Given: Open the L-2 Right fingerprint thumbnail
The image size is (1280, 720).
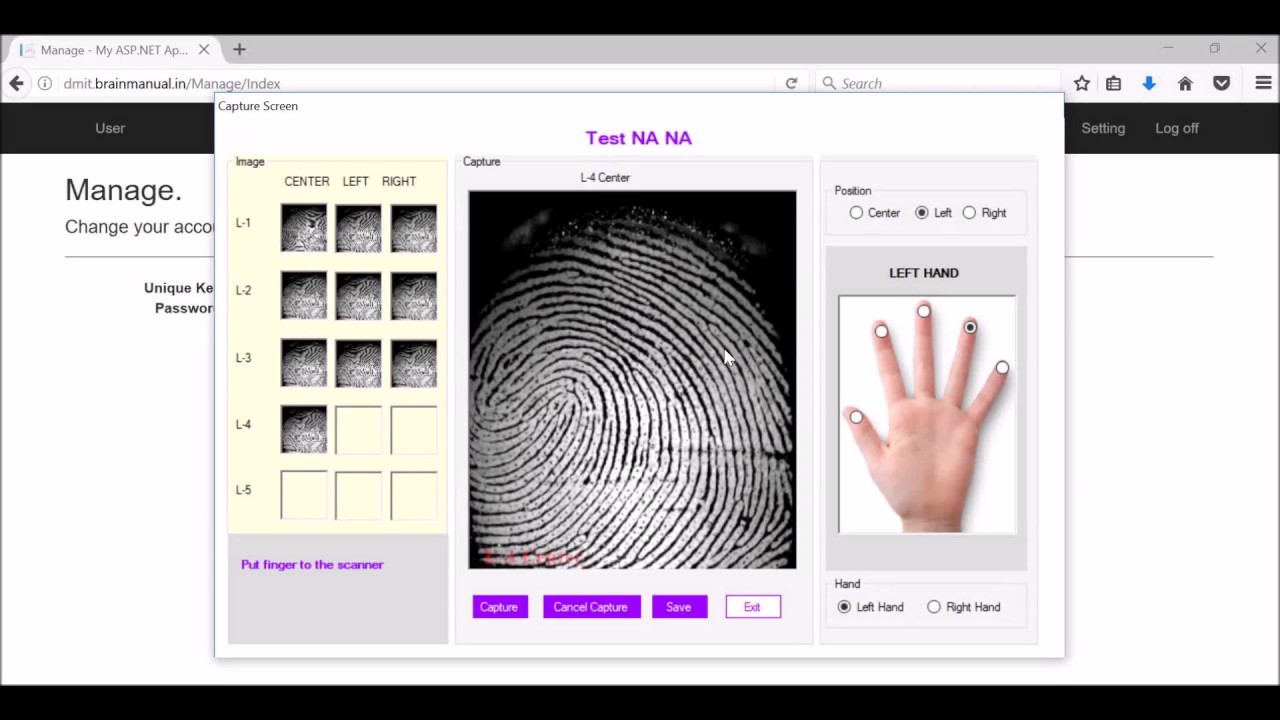Looking at the screenshot, I should (414, 296).
